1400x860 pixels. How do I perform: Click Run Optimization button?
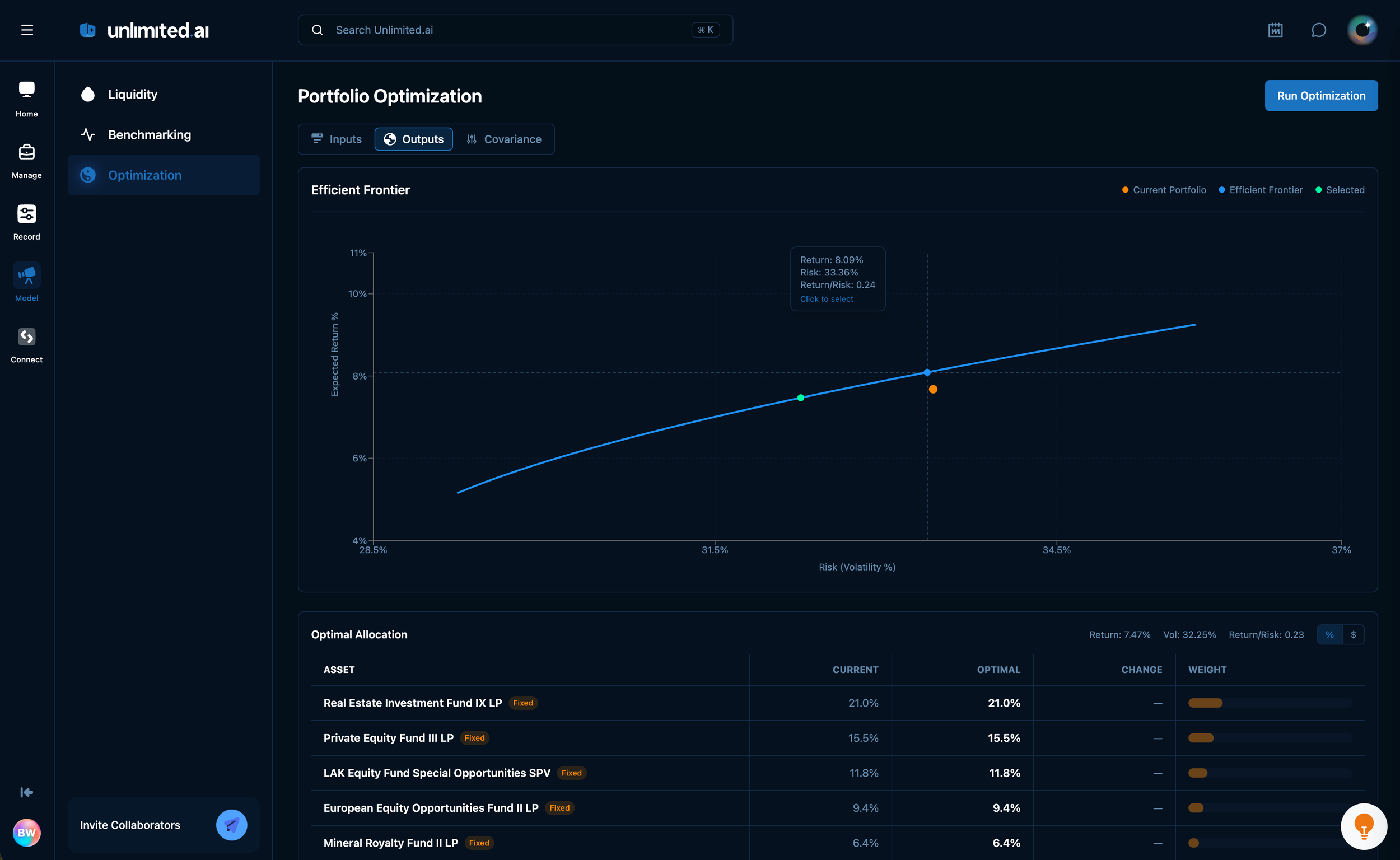pyautogui.click(x=1320, y=96)
